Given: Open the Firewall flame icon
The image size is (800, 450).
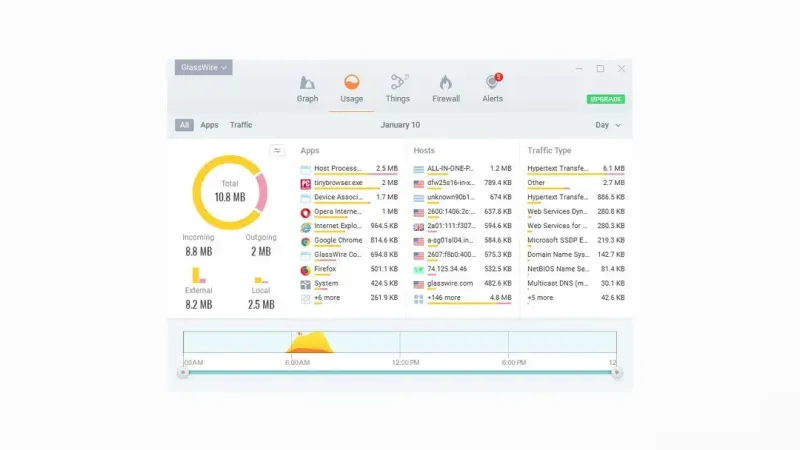Looking at the screenshot, I should point(446,82).
